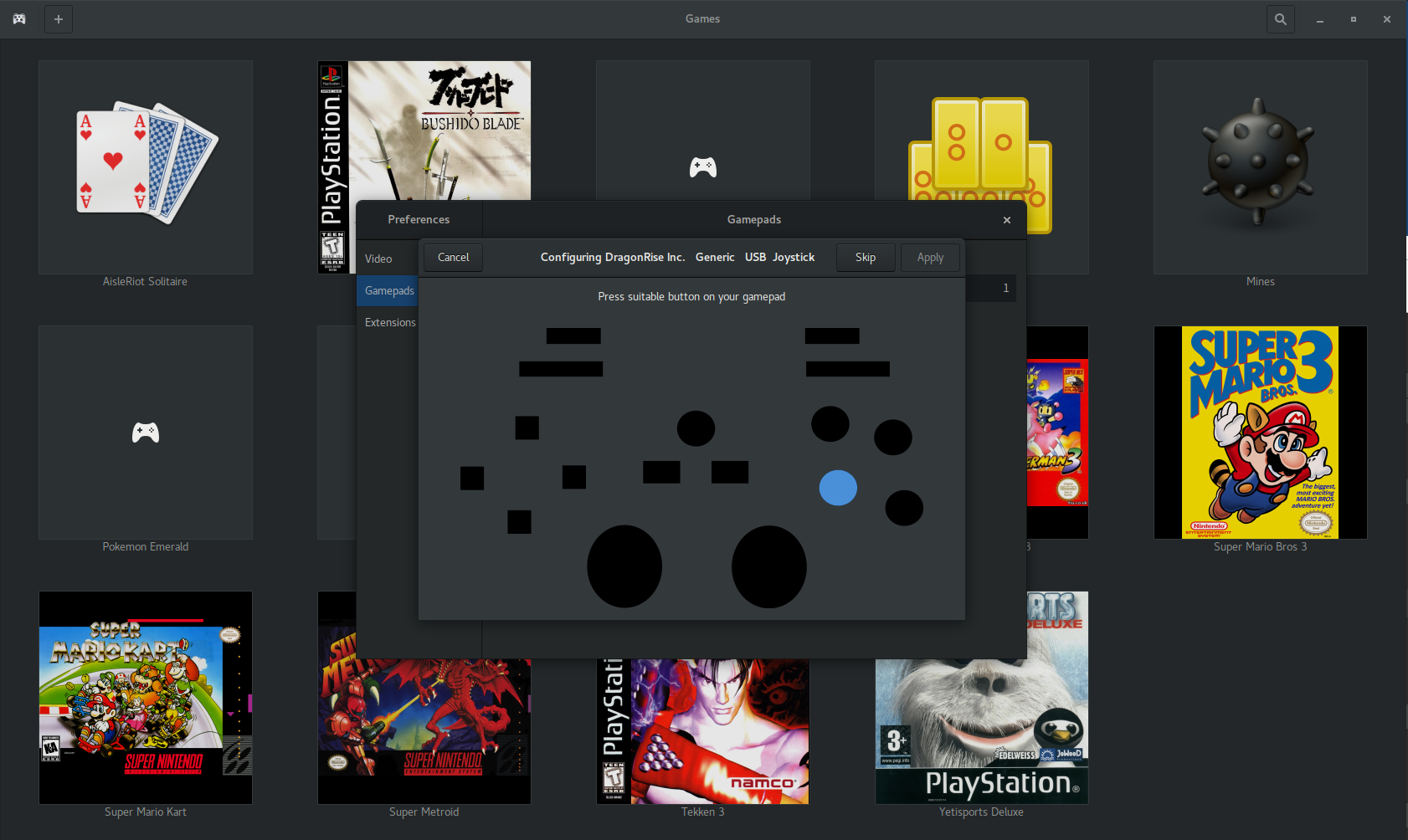1408x840 pixels.
Task: Click the 'Super Mario Kart' title label
Action: click(146, 812)
